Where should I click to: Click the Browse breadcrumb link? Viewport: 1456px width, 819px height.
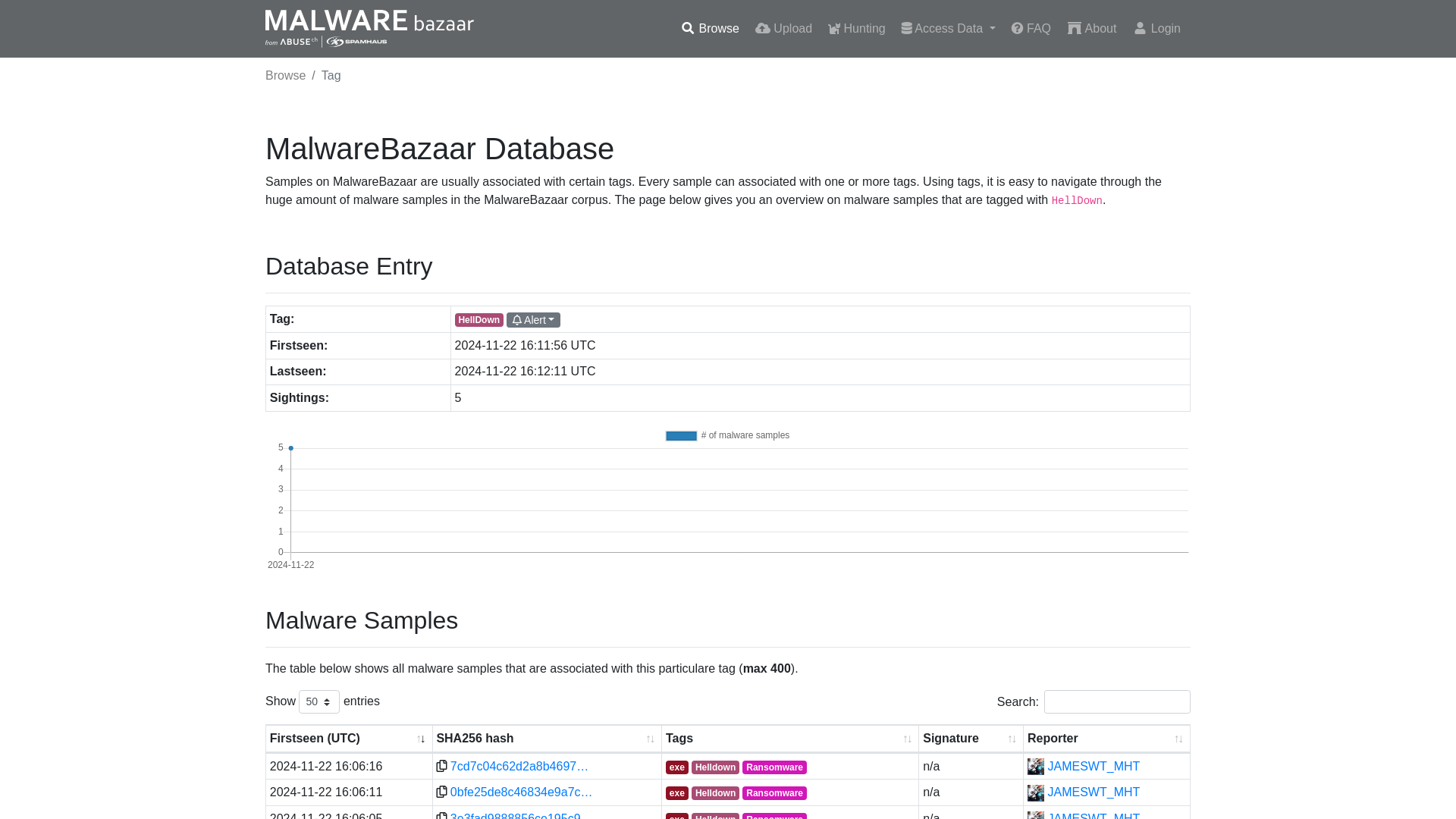285,76
